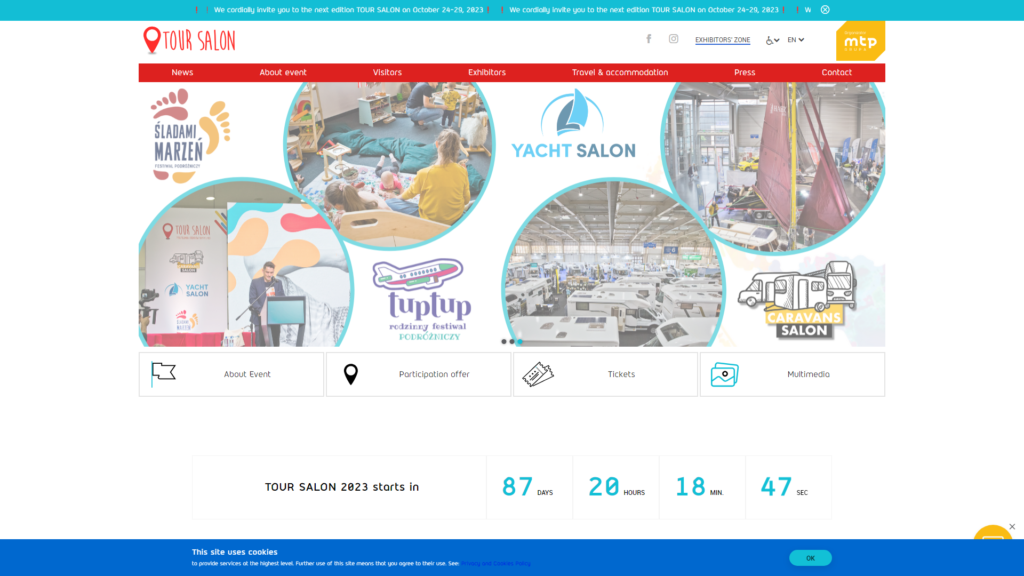Image resolution: width=1024 pixels, height=576 pixels.
Task: Open the News menu item
Action: click(182, 72)
